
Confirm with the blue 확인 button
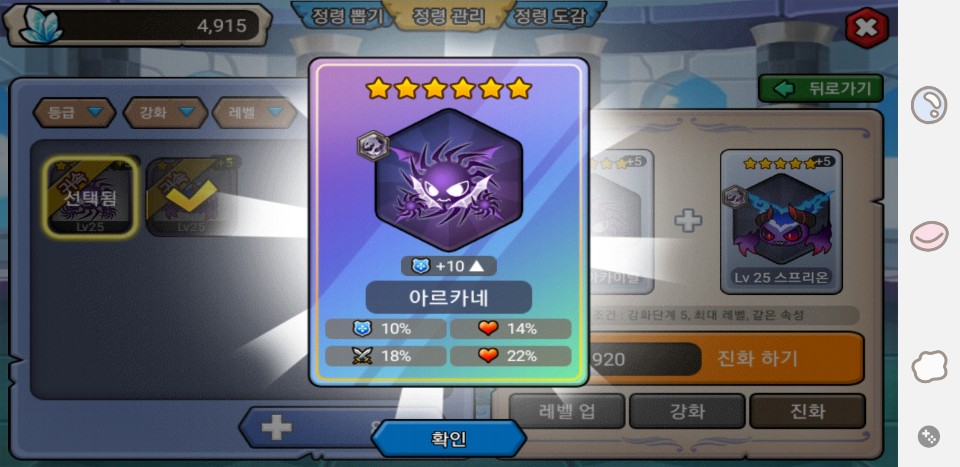[x=449, y=439]
